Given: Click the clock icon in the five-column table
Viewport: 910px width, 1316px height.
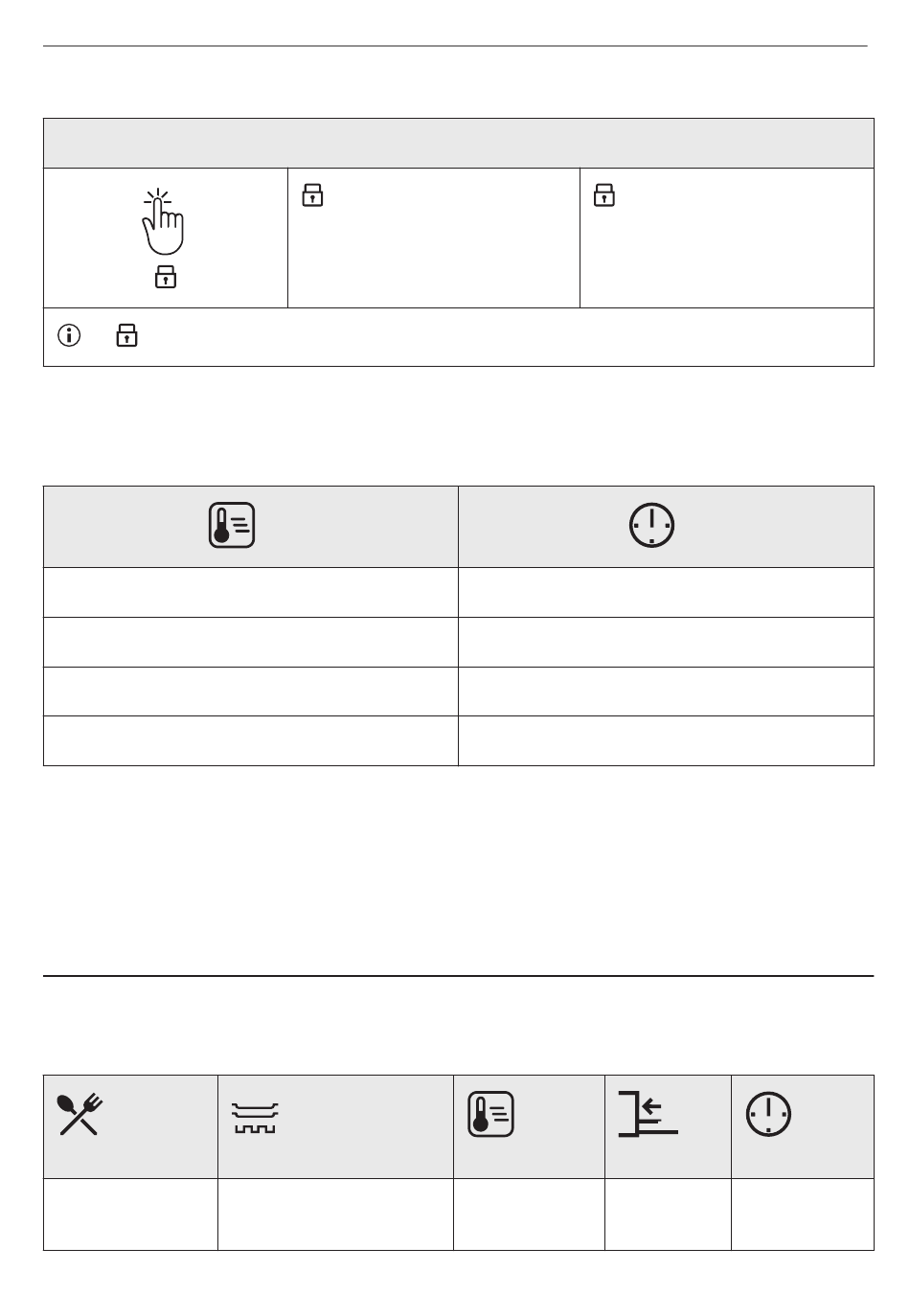Looking at the screenshot, I should 769,1115.
